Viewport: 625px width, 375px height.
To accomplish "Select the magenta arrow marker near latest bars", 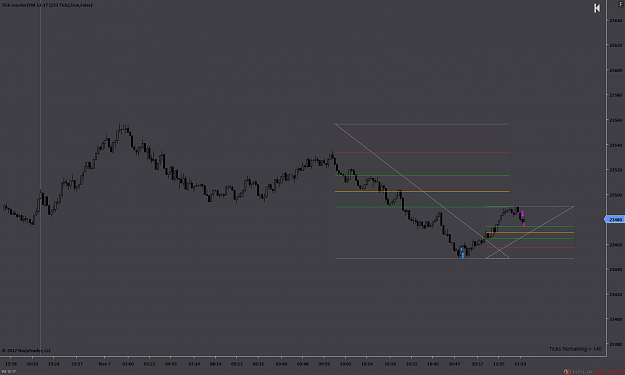I will [523, 215].
